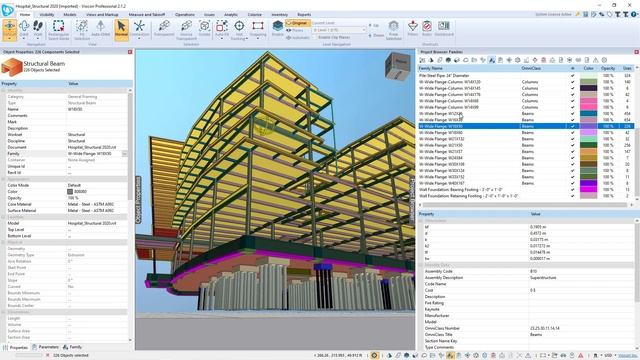The image size is (640, 360).
Task: Click the Plane Selection tool
Action: click(393, 29)
